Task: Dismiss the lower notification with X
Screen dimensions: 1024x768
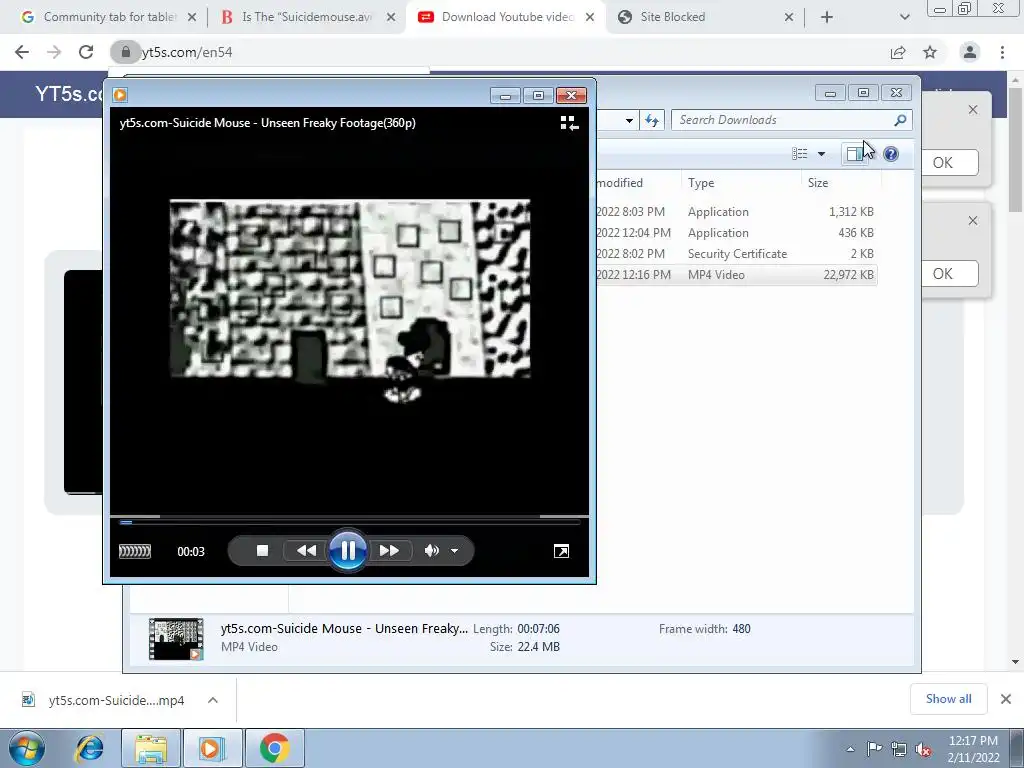Action: tap(973, 221)
